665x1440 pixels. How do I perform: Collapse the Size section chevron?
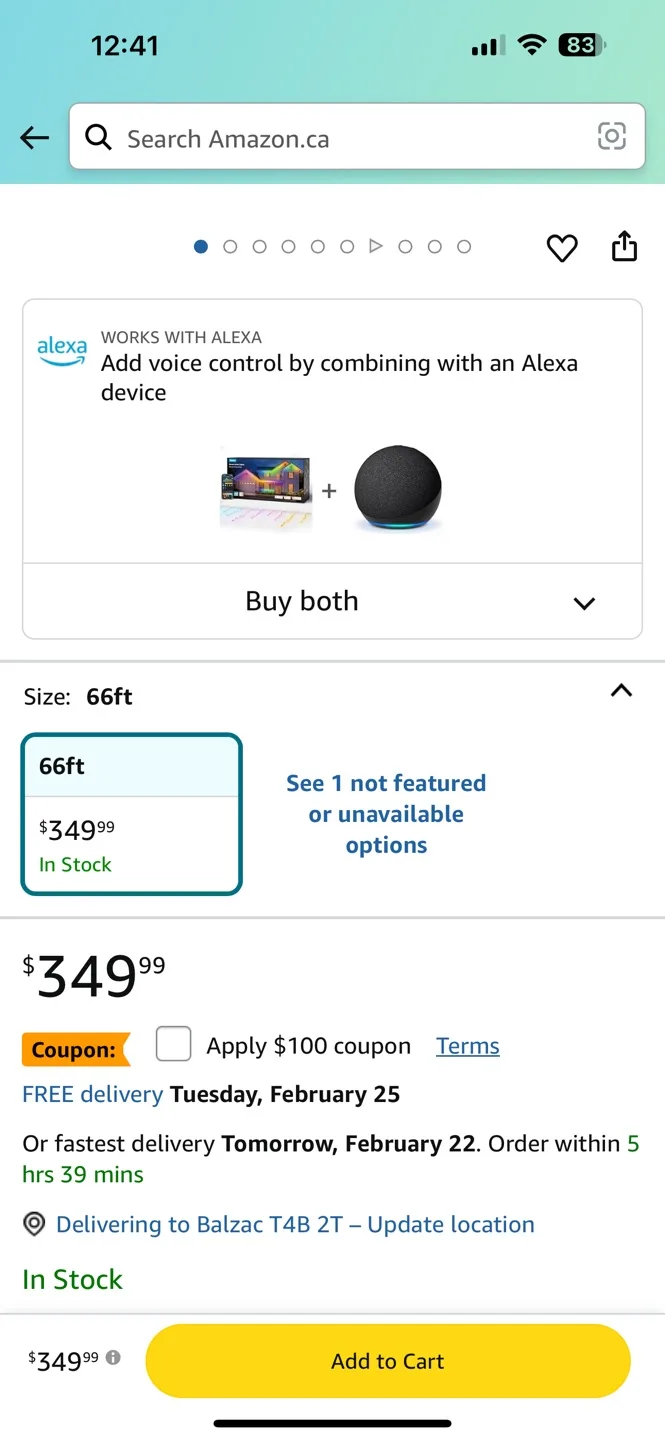(621, 691)
